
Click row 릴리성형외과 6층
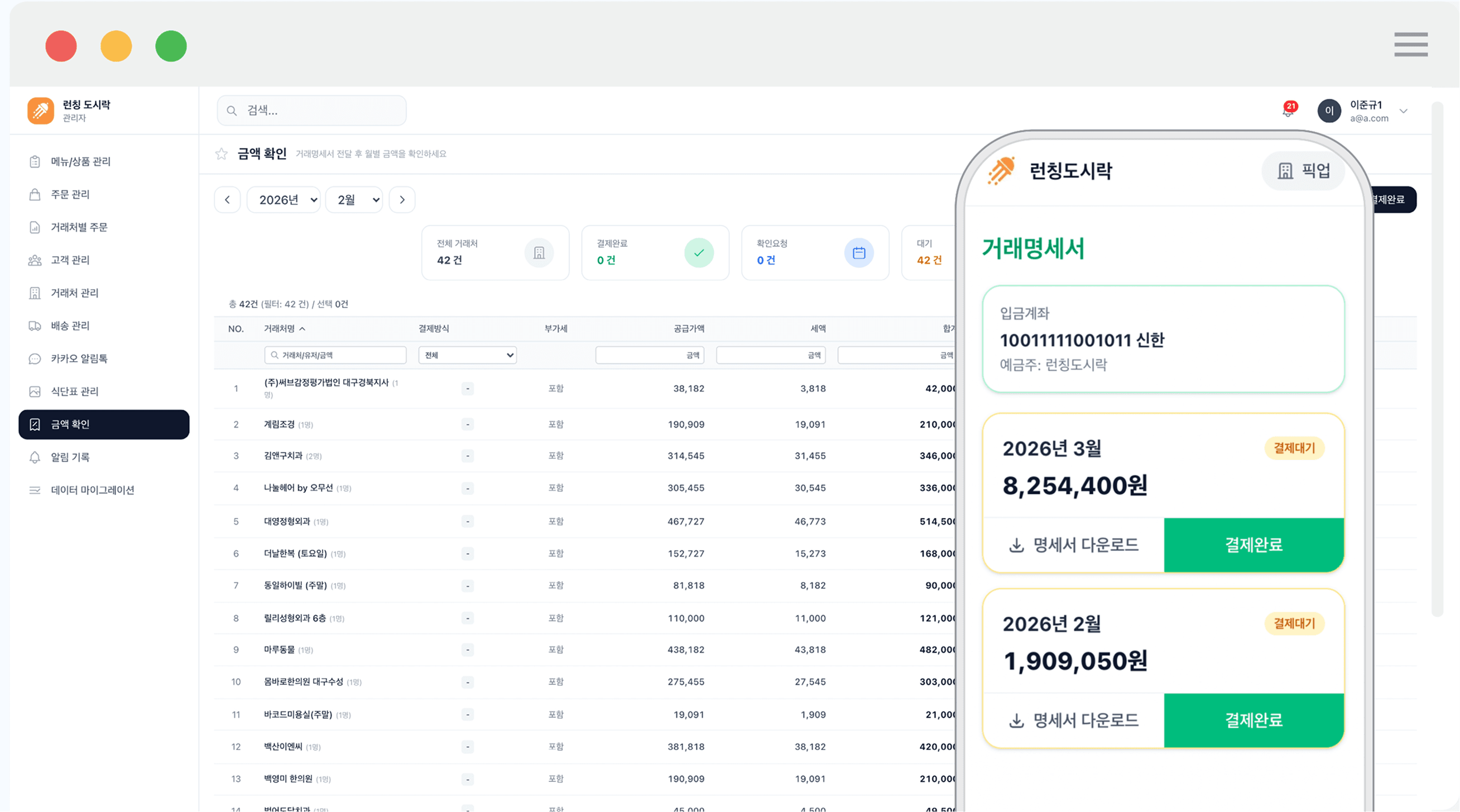(x=585, y=618)
